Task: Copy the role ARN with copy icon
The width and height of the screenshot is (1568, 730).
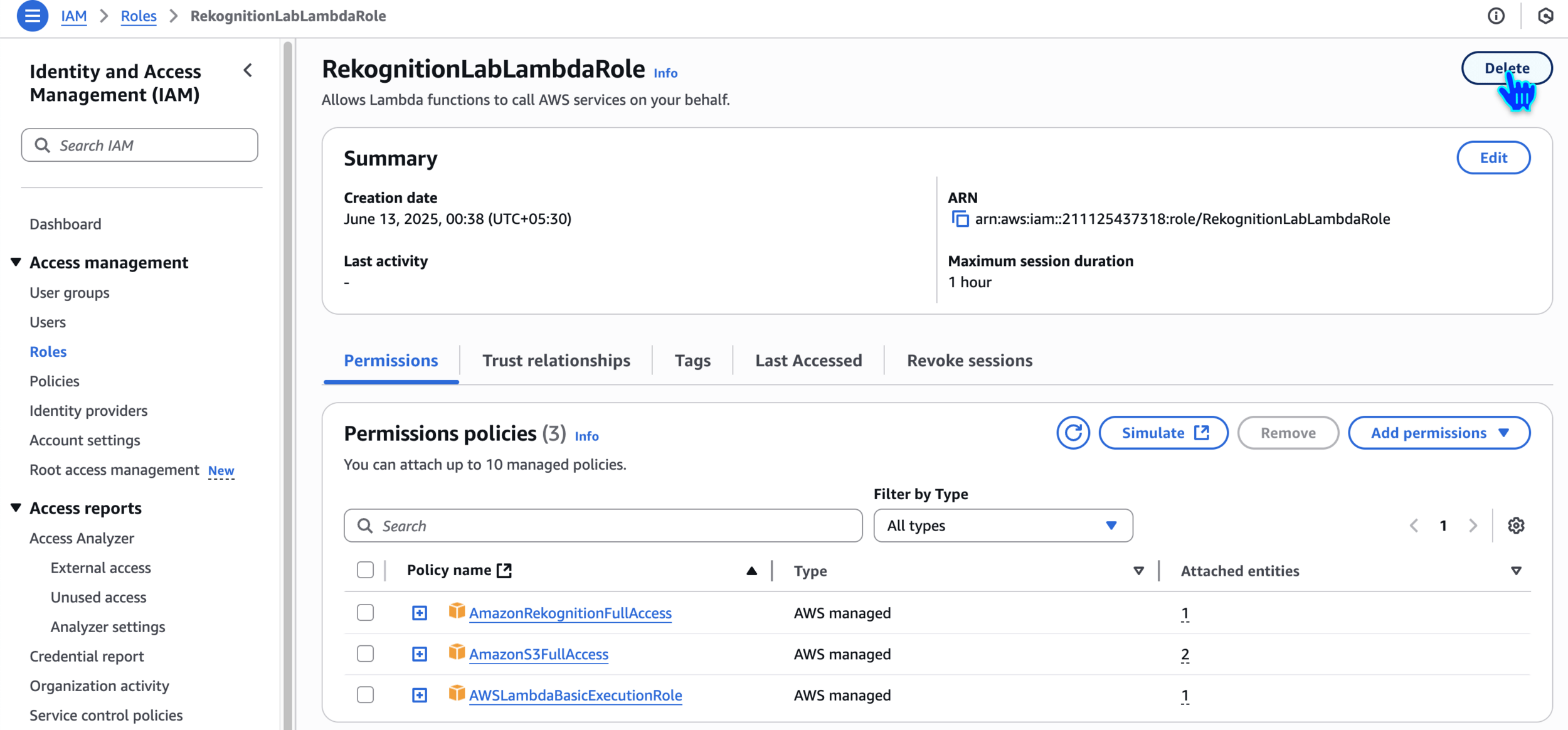Action: [960, 219]
